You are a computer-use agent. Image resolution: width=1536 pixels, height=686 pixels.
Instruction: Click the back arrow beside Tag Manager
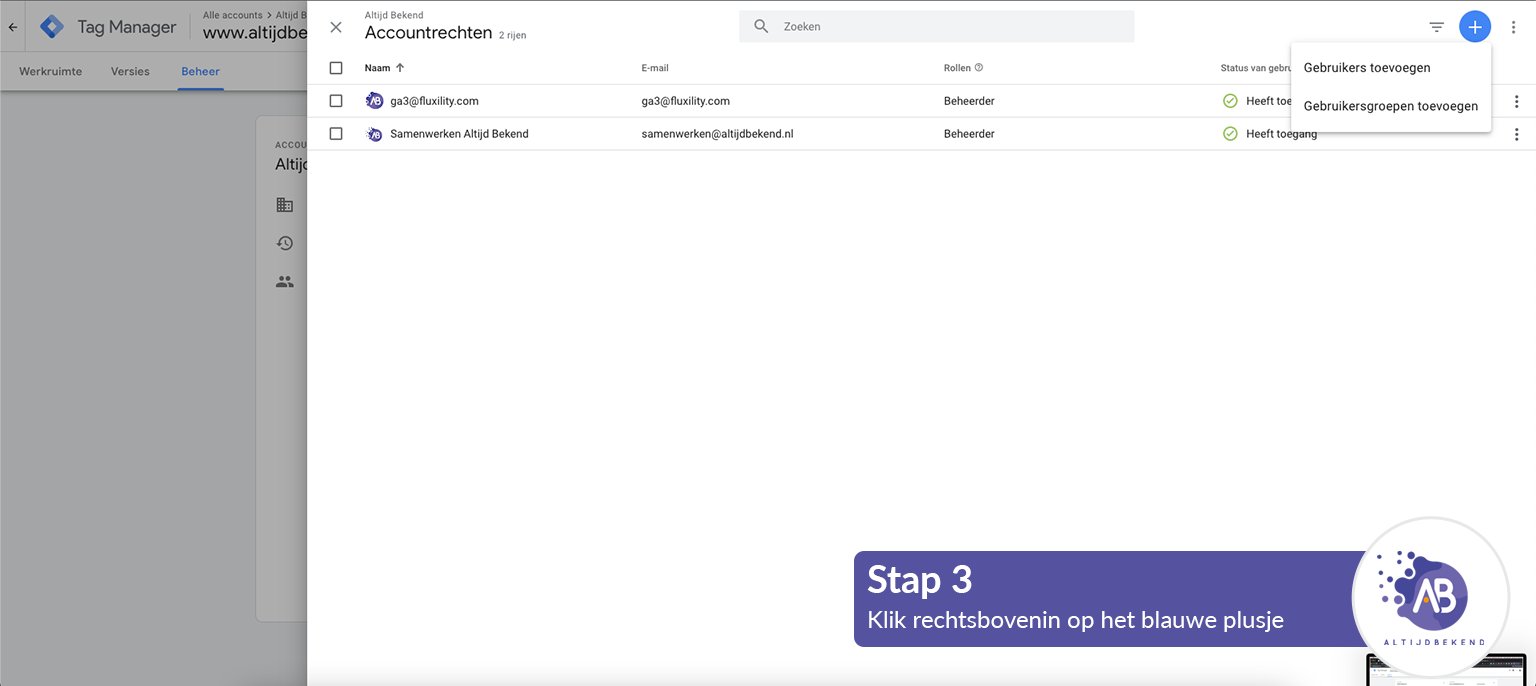pyautogui.click(x=12, y=27)
